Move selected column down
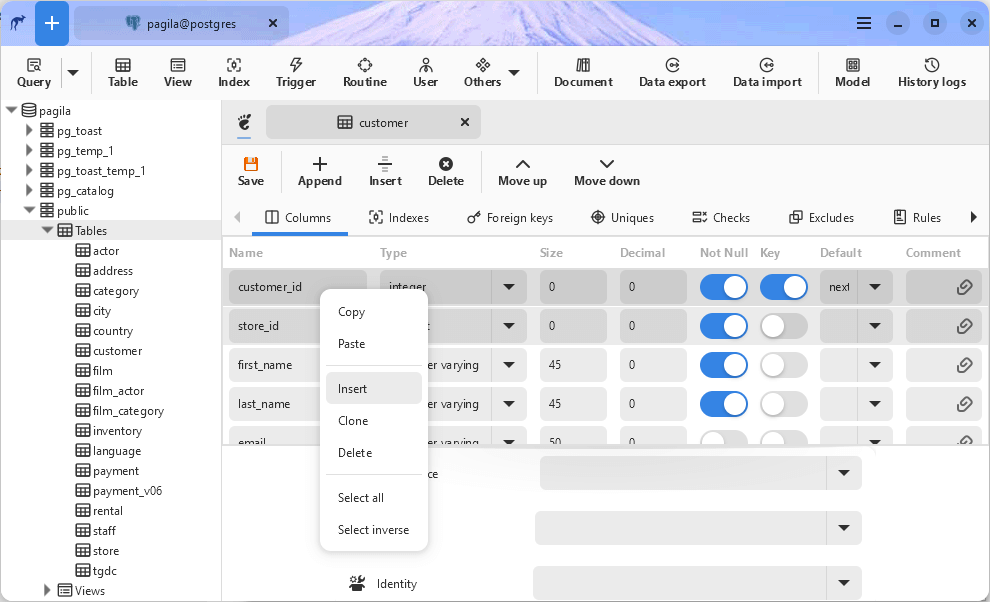990x602 pixels. click(606, 171)
